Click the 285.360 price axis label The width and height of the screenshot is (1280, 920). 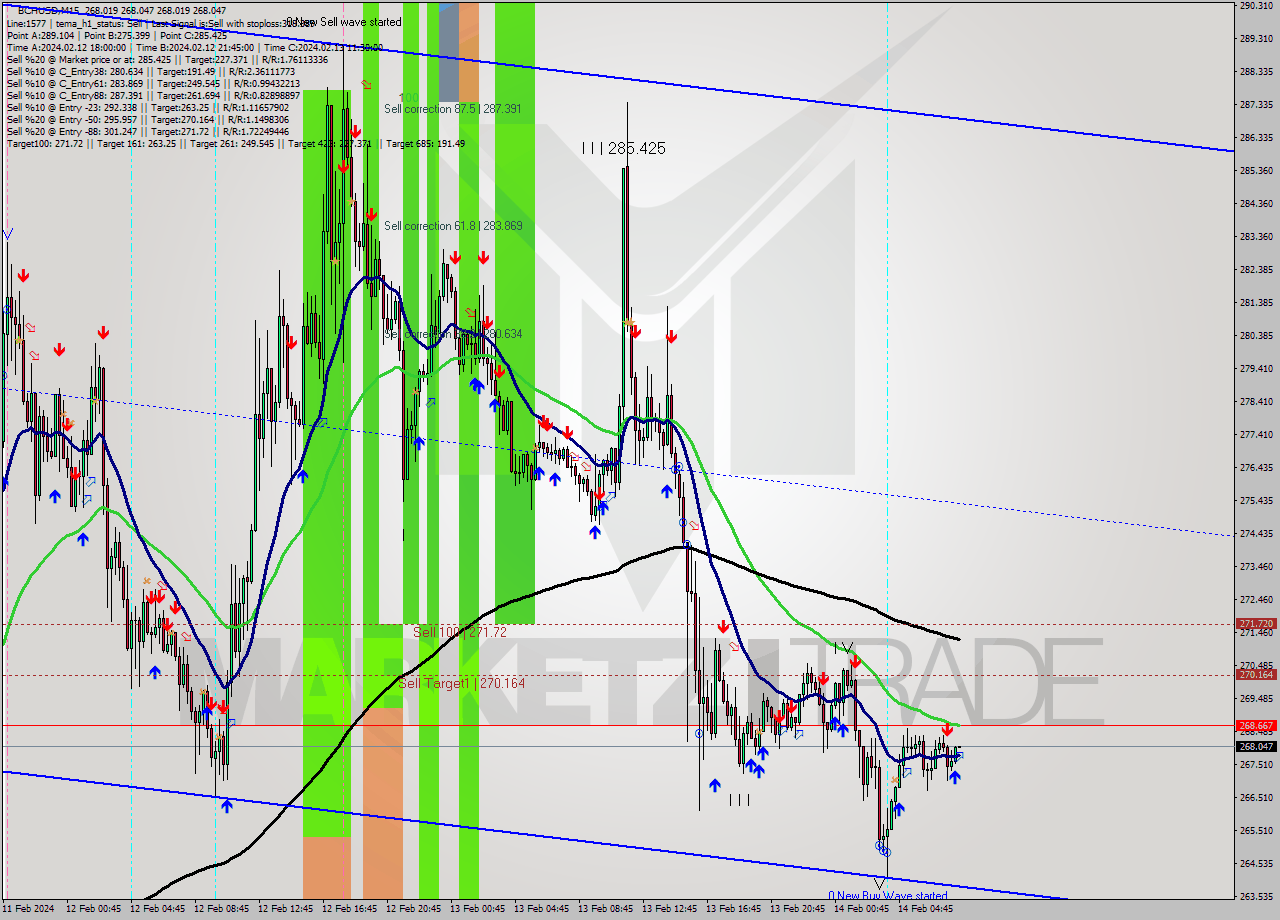click(1256, 170)
